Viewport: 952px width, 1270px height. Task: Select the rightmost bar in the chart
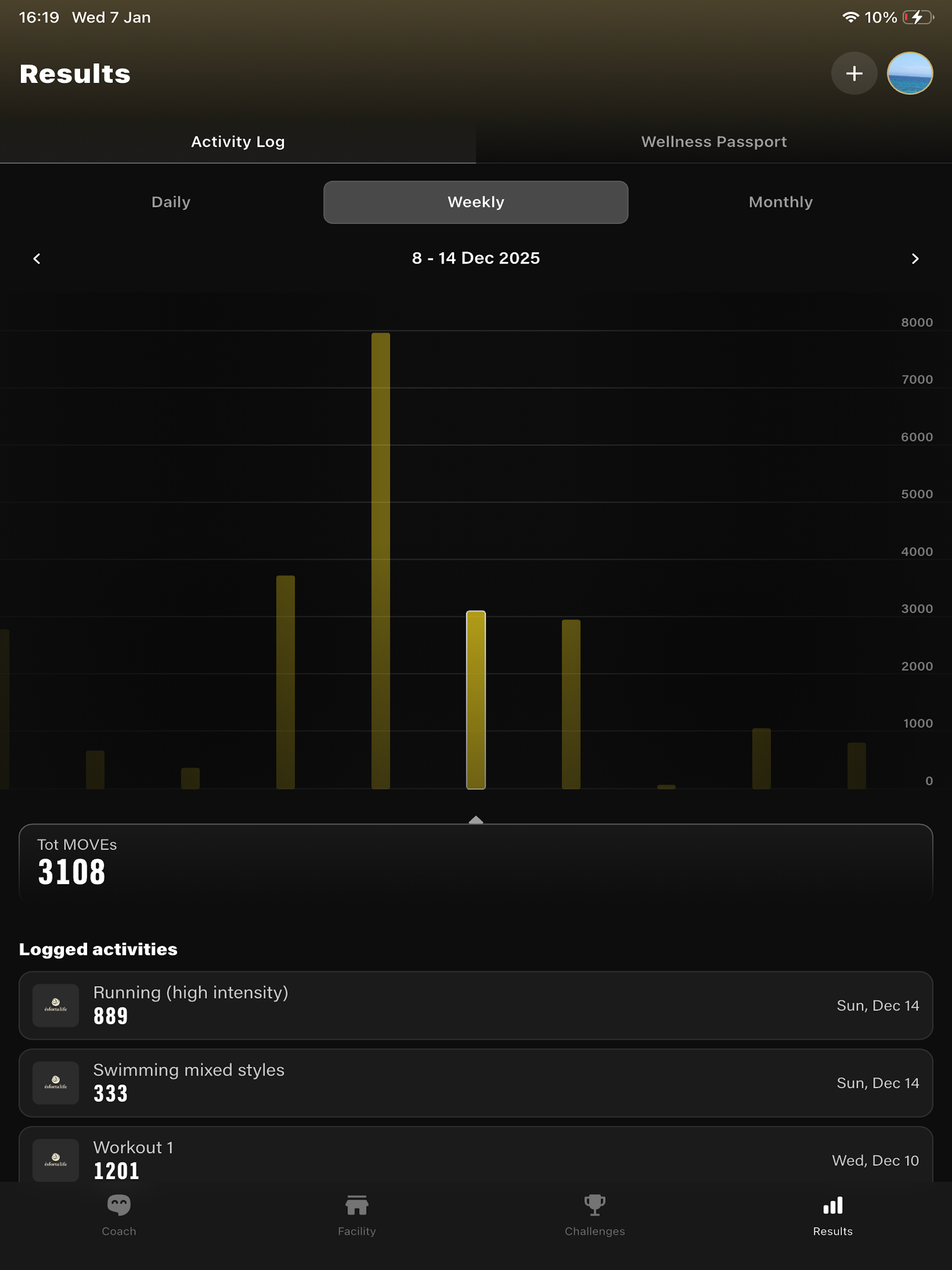click(x=857, y=765)
